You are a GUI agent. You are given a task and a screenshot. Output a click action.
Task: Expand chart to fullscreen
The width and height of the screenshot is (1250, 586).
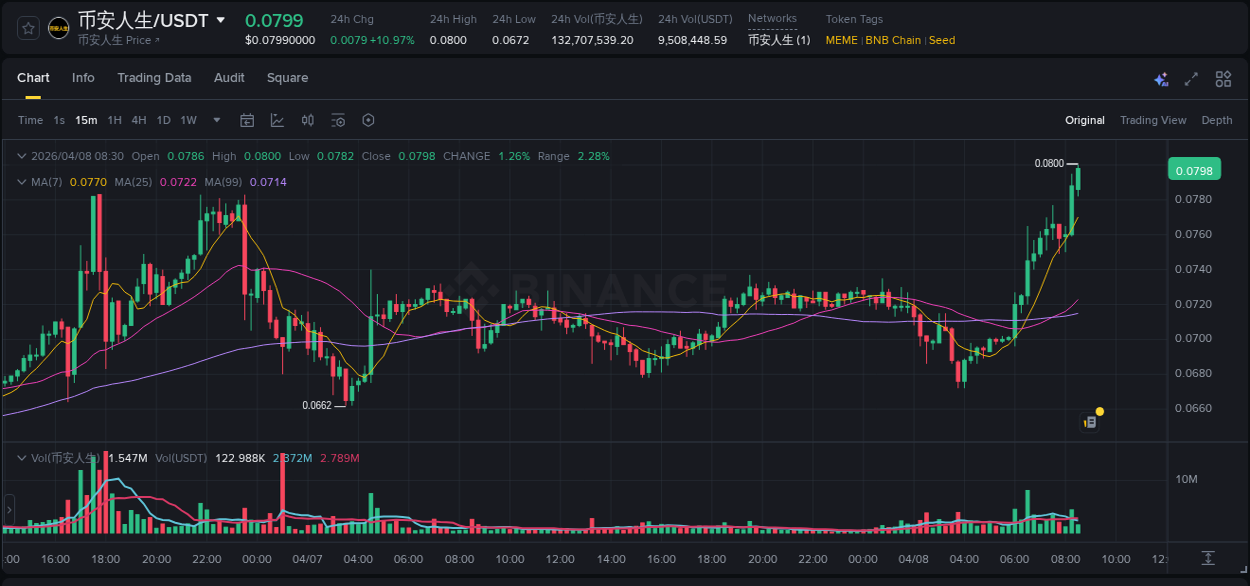(1191, 79)
